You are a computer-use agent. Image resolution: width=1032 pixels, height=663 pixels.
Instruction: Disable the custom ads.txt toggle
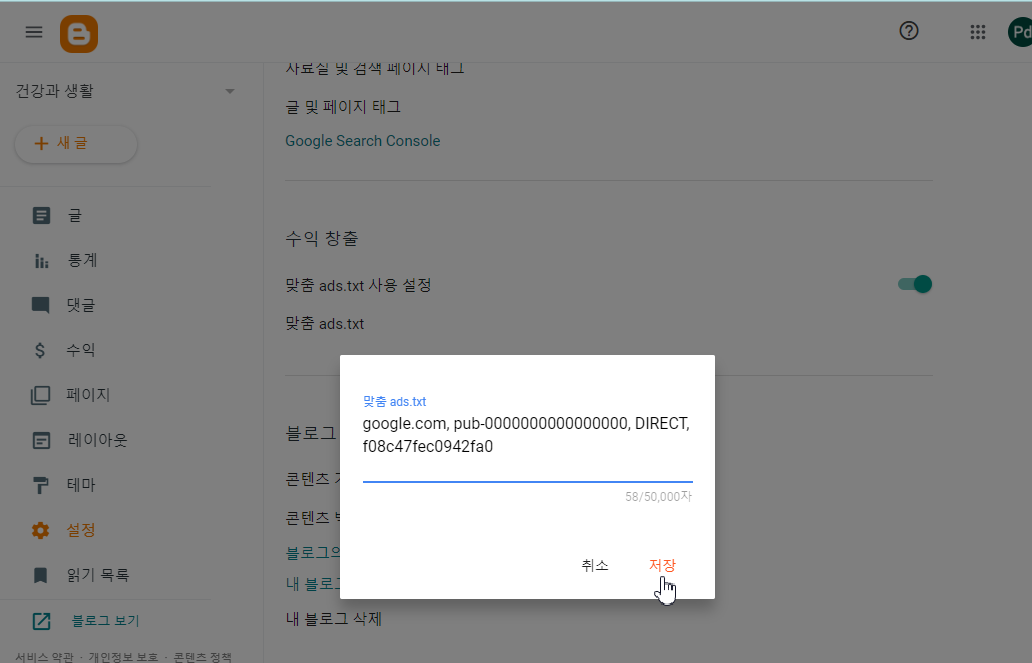tap(914, 283)
